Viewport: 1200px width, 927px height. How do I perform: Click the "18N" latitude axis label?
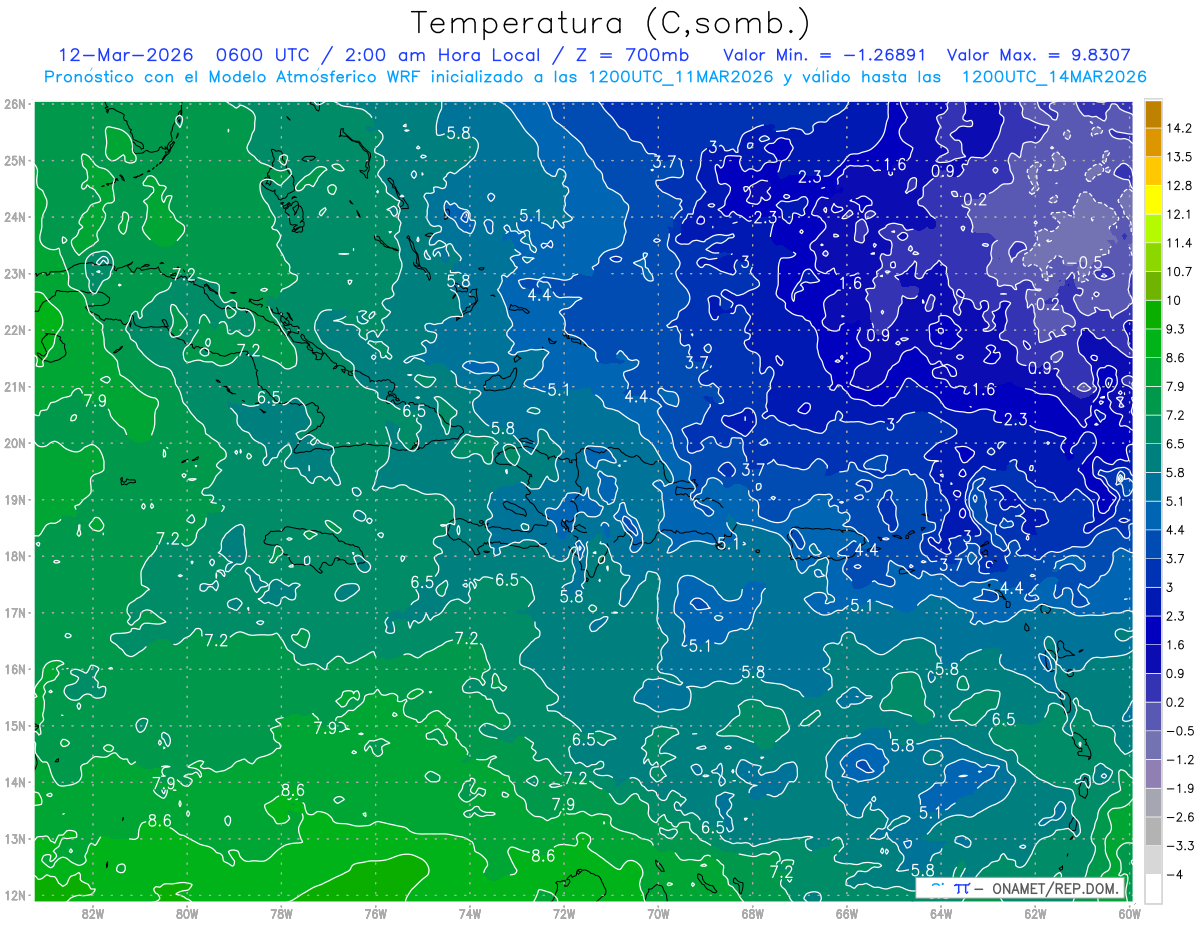click(15, 556)
